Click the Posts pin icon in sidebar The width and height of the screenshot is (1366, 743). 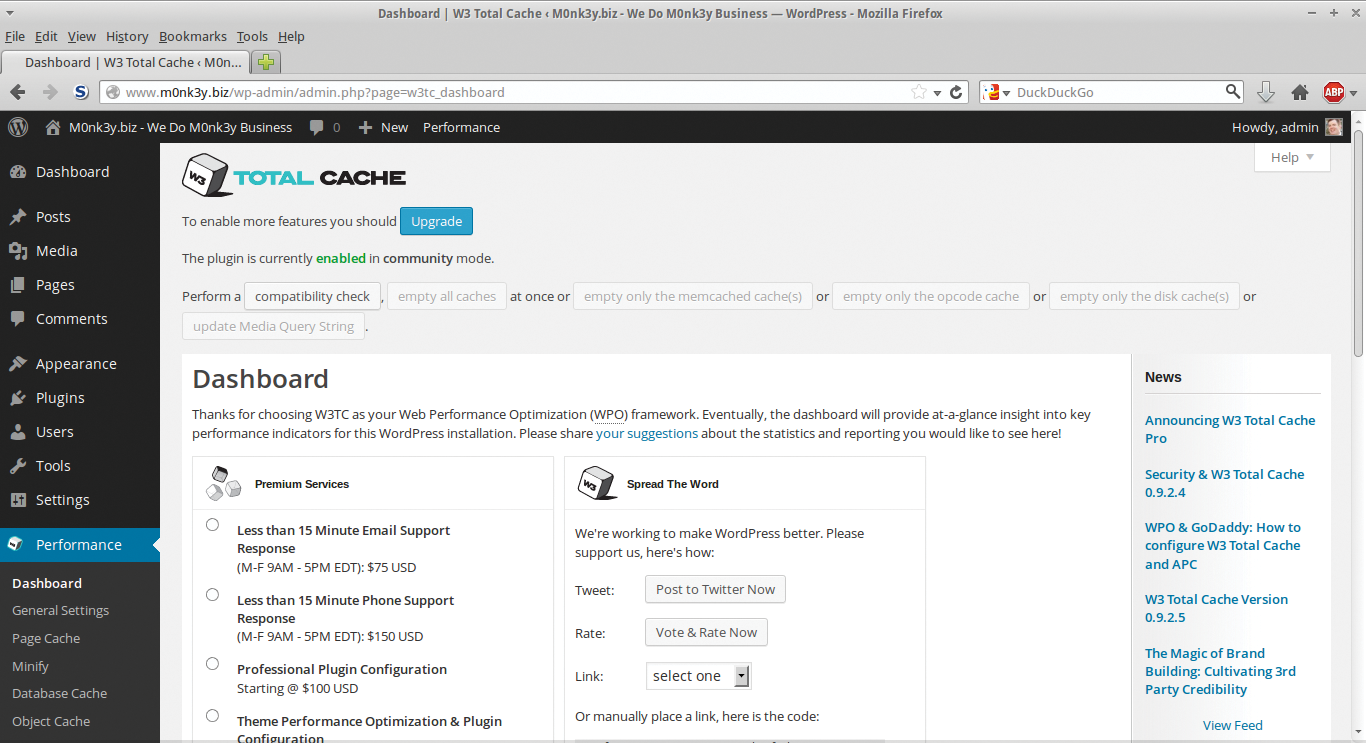[x=18, y=217]
